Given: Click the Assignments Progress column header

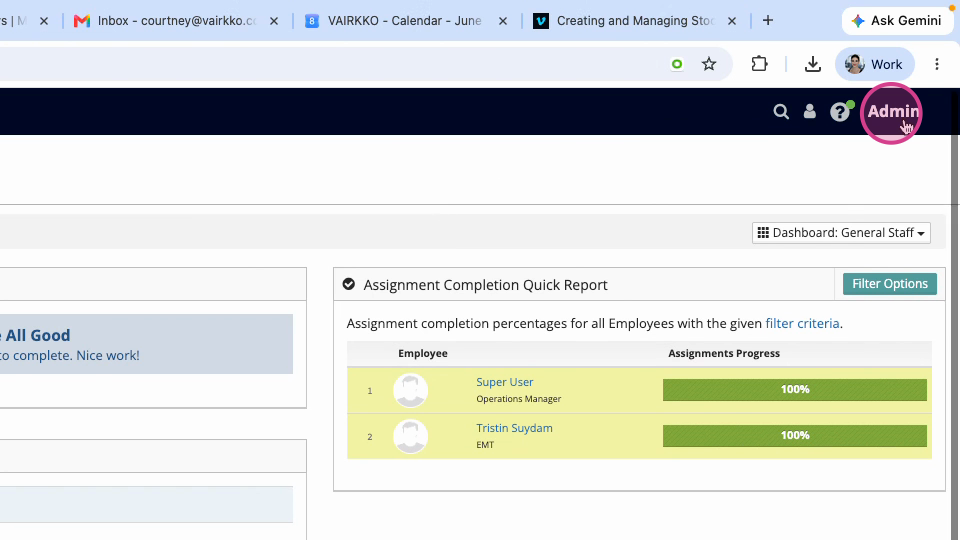Looking at the screenshot, I should [x=724, y=353].
